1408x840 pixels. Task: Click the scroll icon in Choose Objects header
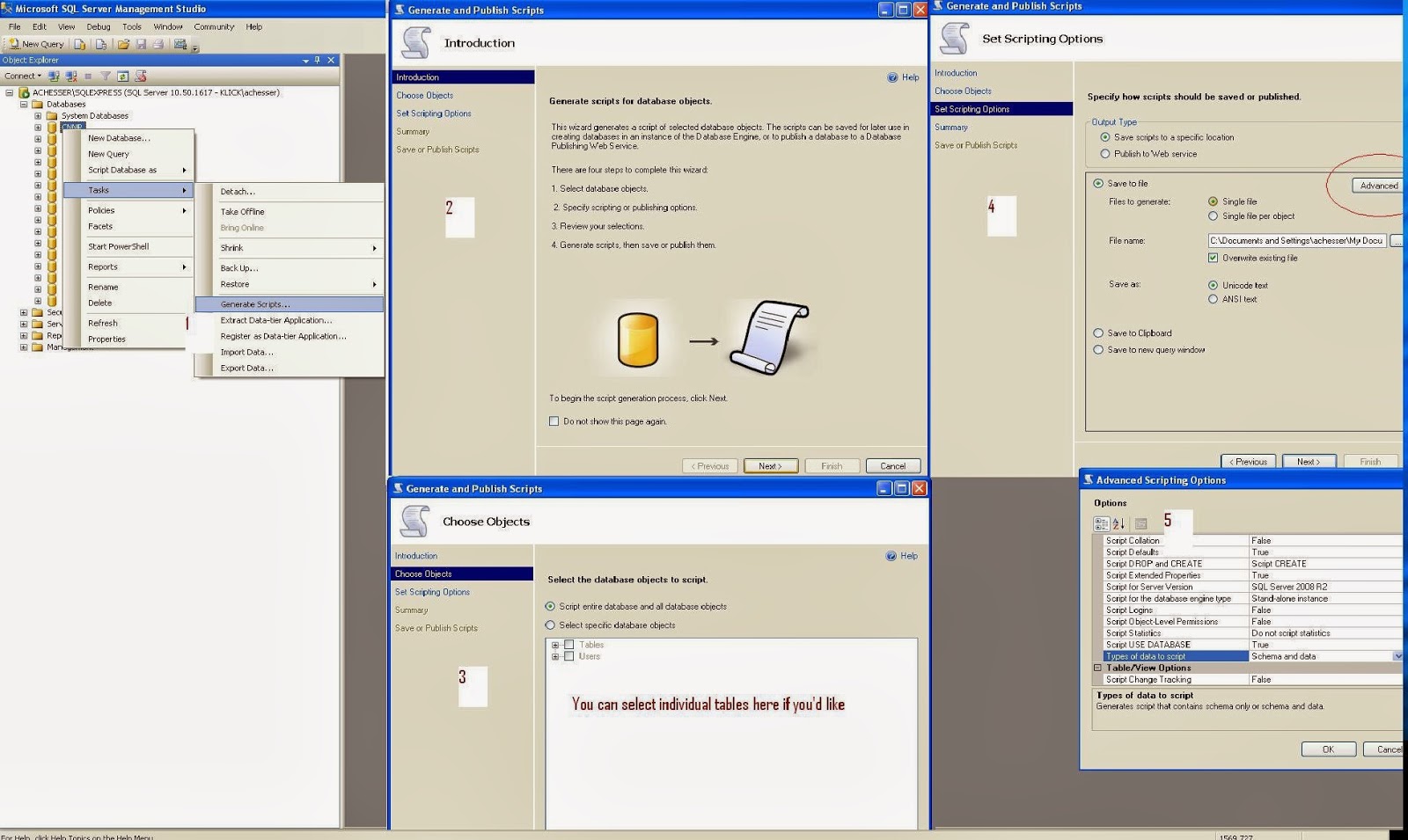coord(414,521)
